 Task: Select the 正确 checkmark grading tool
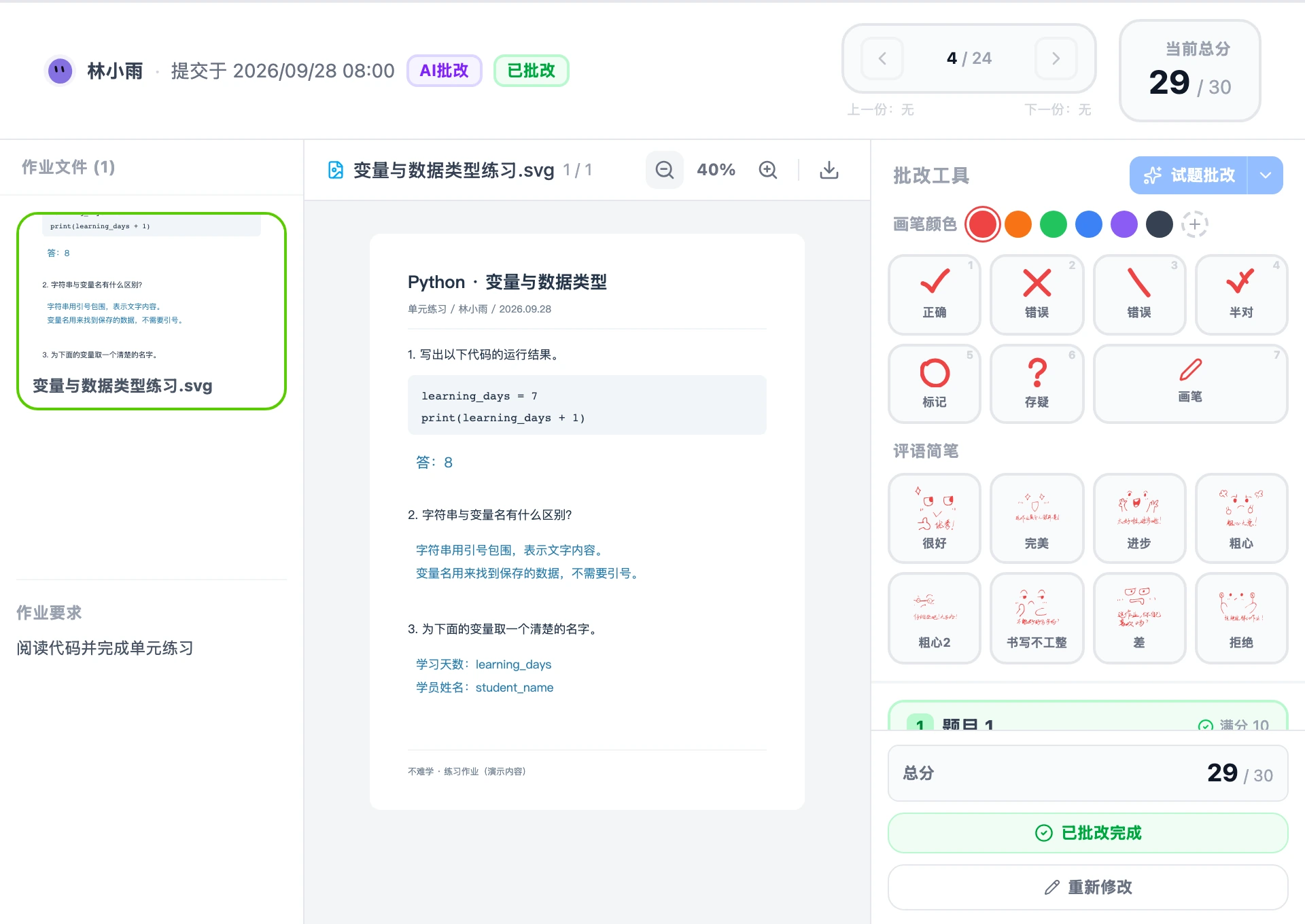[x=935, y=295]
